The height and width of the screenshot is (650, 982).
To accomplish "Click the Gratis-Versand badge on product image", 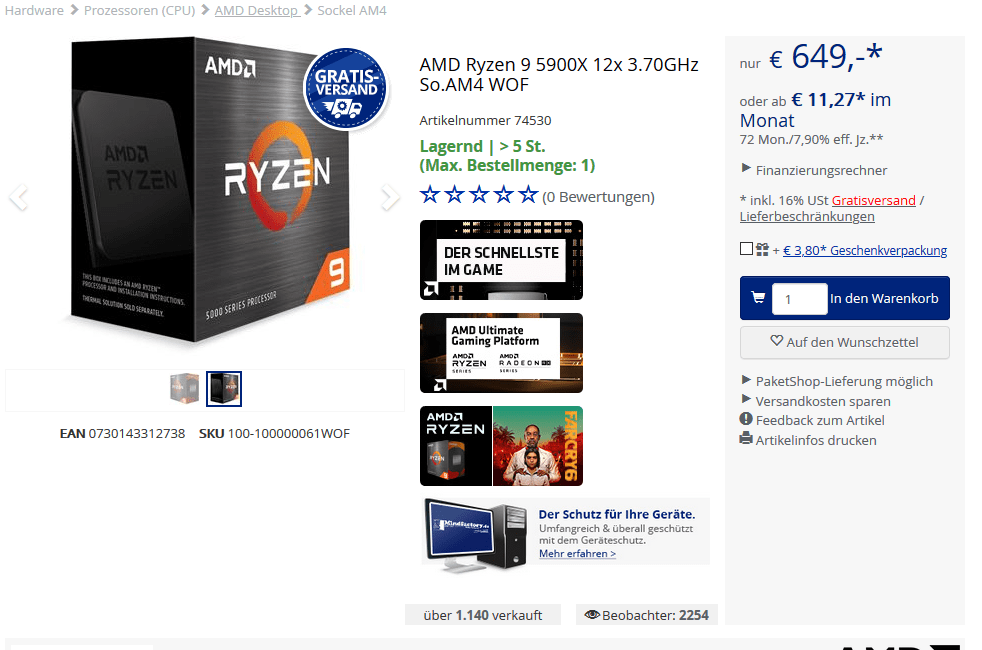I will [346, 89].
